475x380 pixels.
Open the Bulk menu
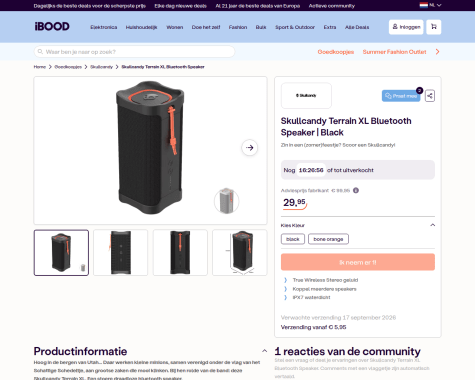(261, 27)
